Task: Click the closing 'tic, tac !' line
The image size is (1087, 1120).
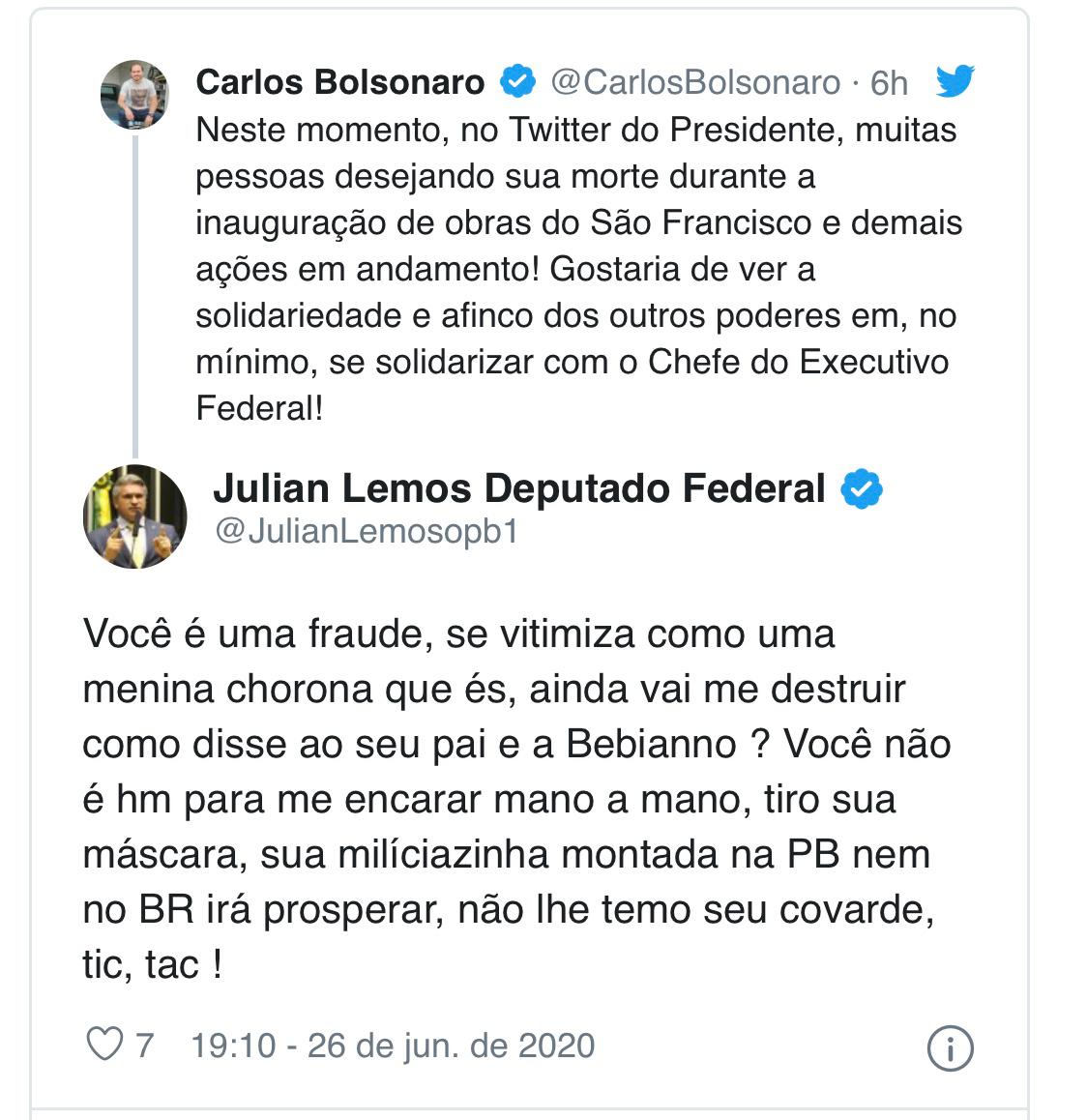Action: [152, 964]
